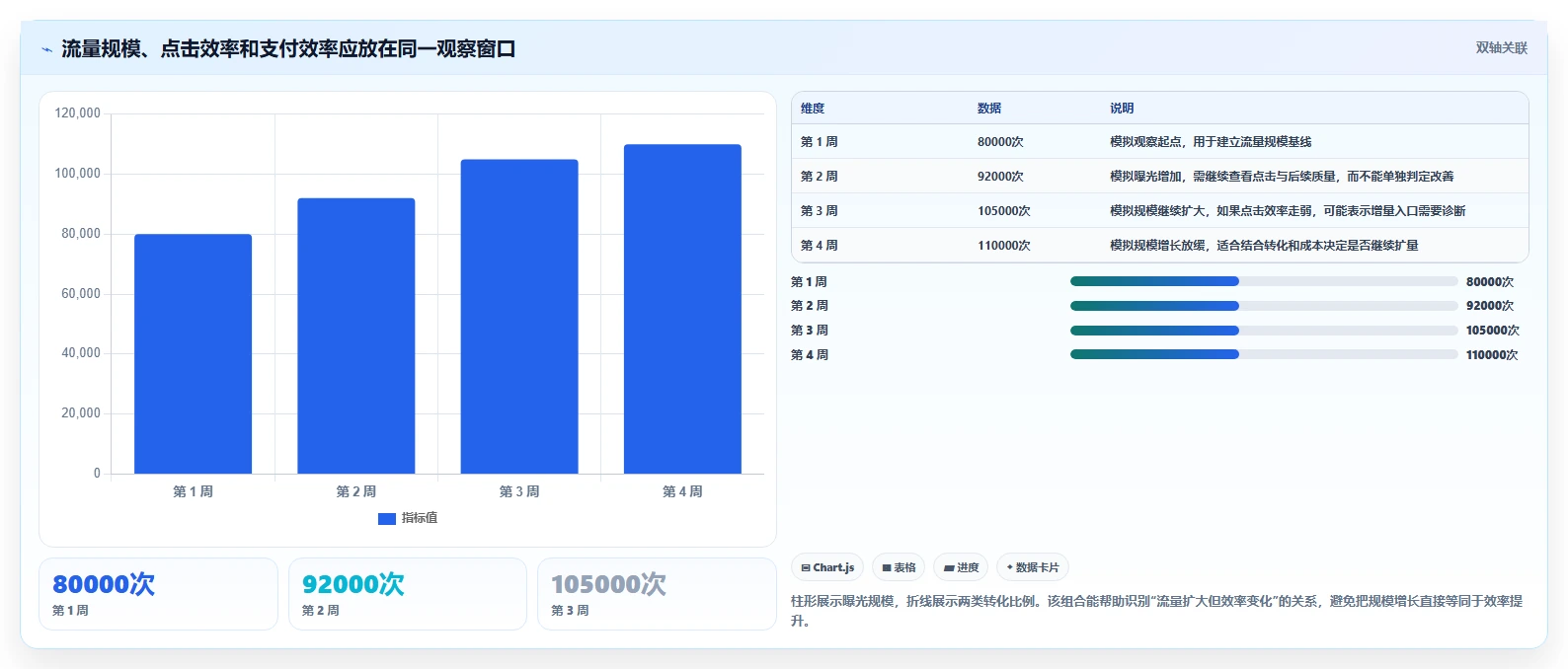1568x669 pixels.
Task: Click the 第 2 周 bar in the chart
Action: [x=356, y=335]
